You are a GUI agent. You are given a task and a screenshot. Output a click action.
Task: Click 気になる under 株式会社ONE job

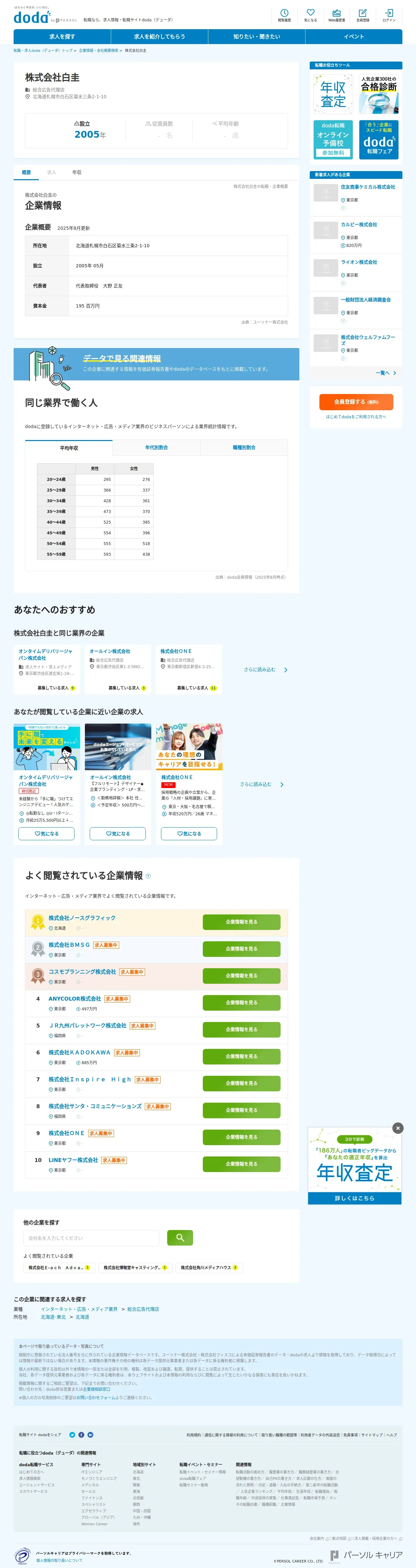tap(189, 834)
